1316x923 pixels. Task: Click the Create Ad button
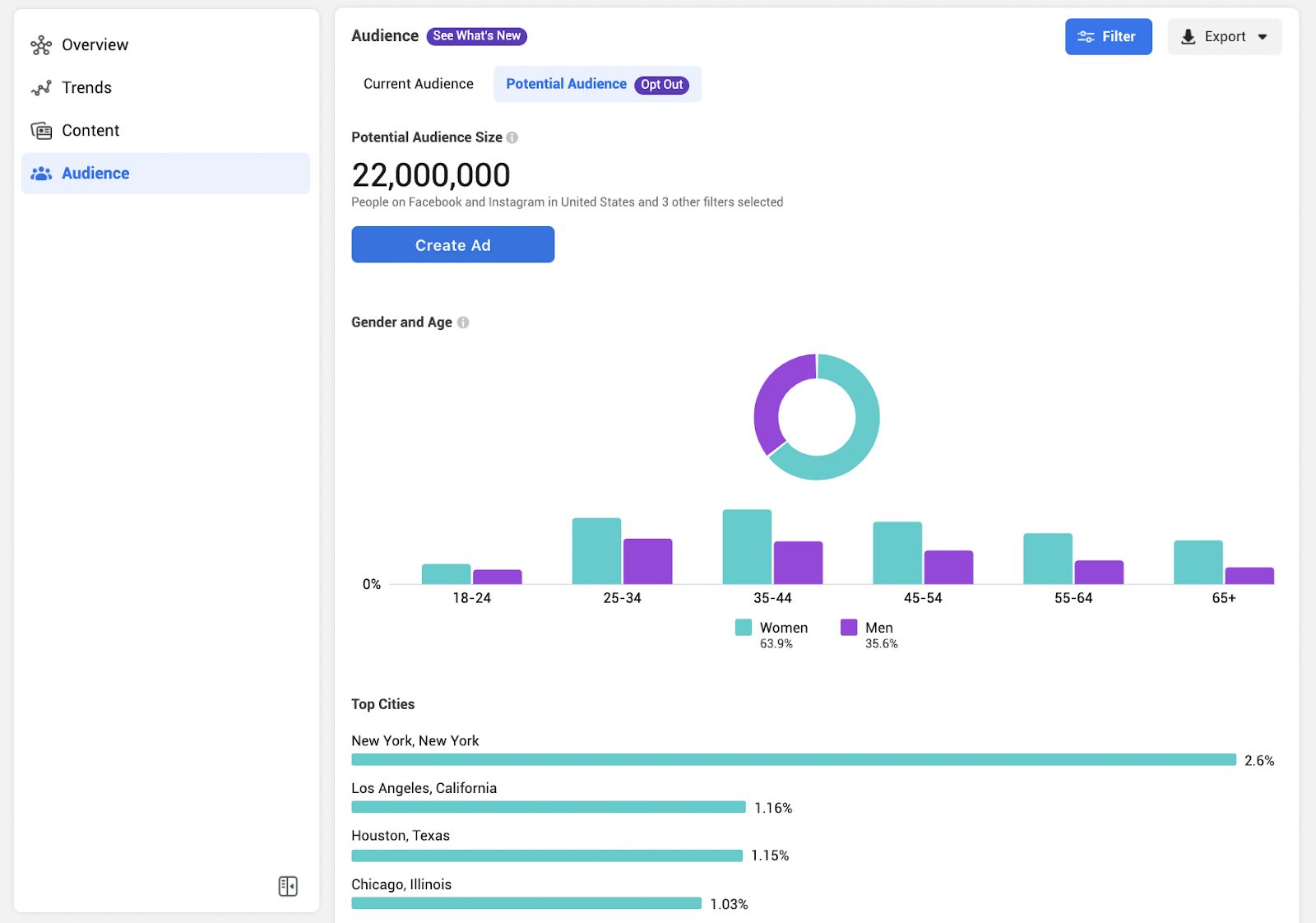coord(453,245)
